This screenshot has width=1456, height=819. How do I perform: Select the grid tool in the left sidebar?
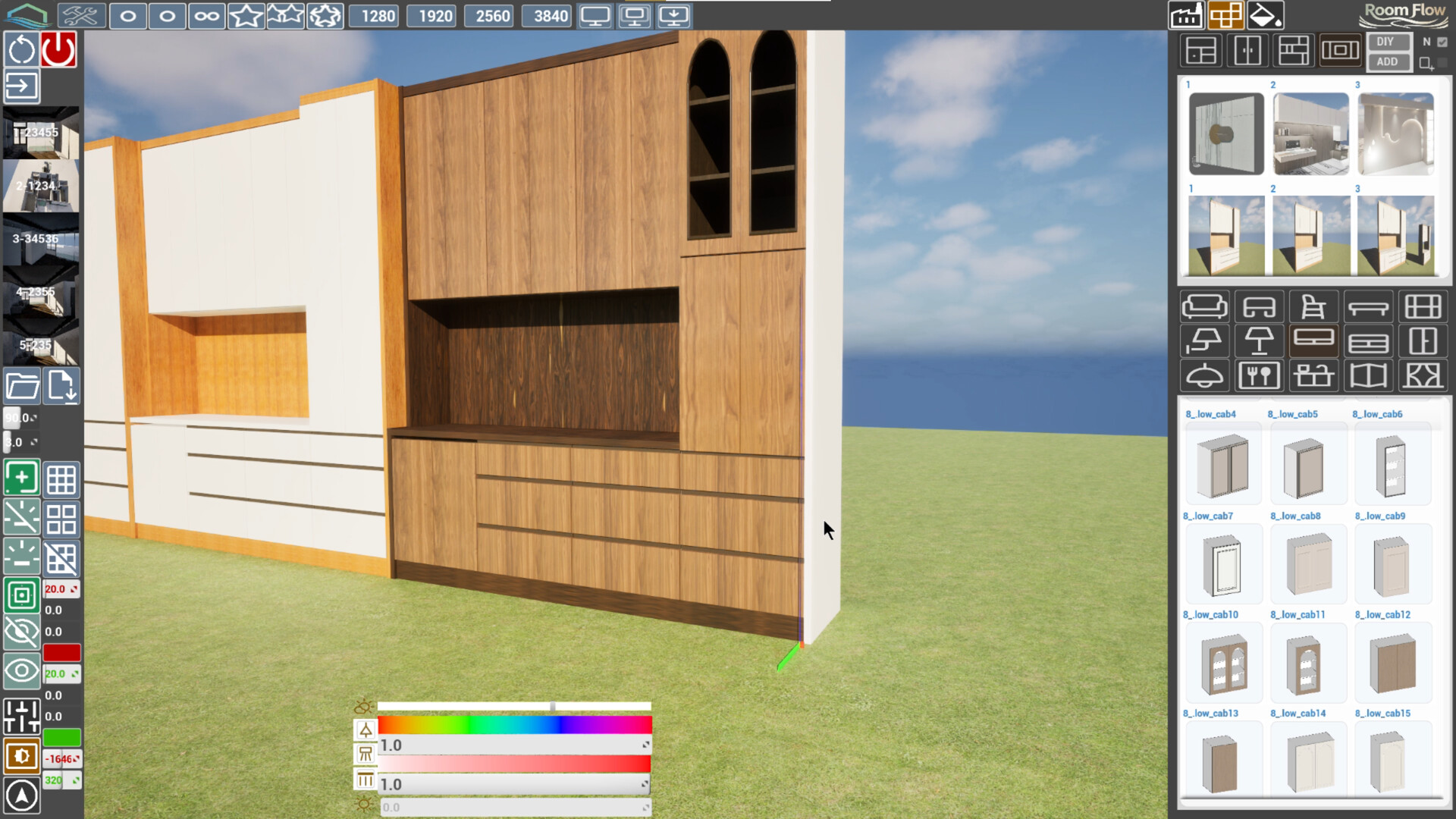tap(61, 479)
